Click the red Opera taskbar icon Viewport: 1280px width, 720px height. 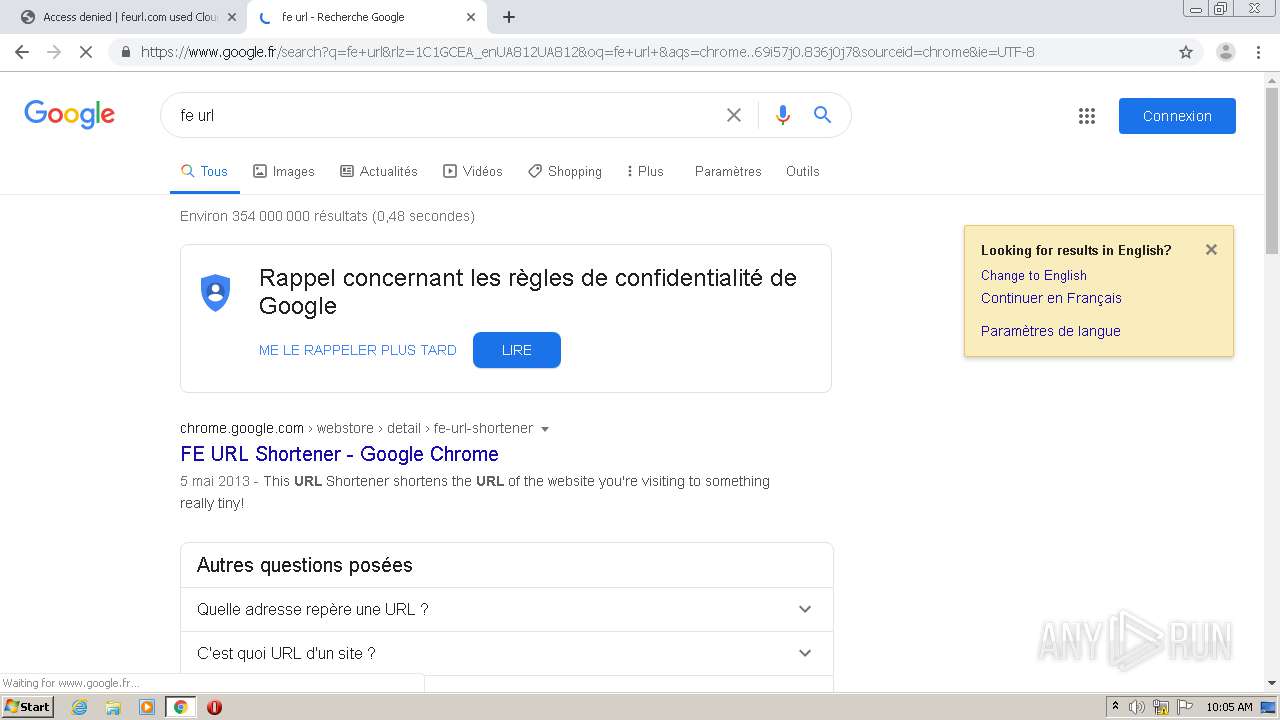pyautogui.click(x=214, y=707)
